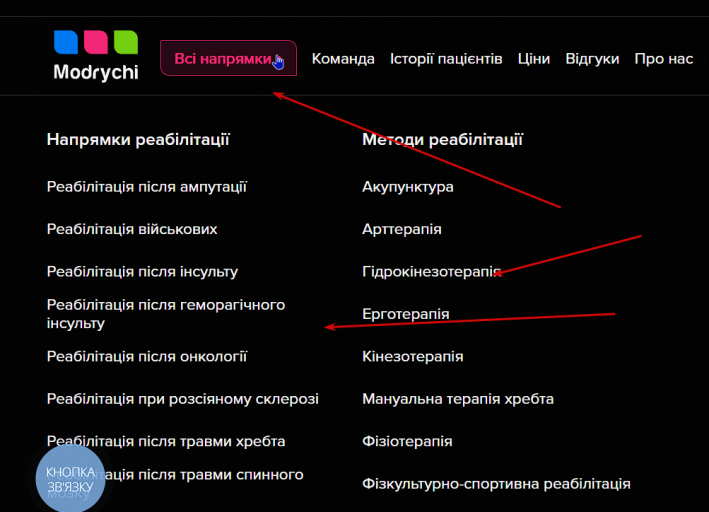Click the Modrychi logo
Viewport: 709px width, 512px height.
click(x=96, y=56)
